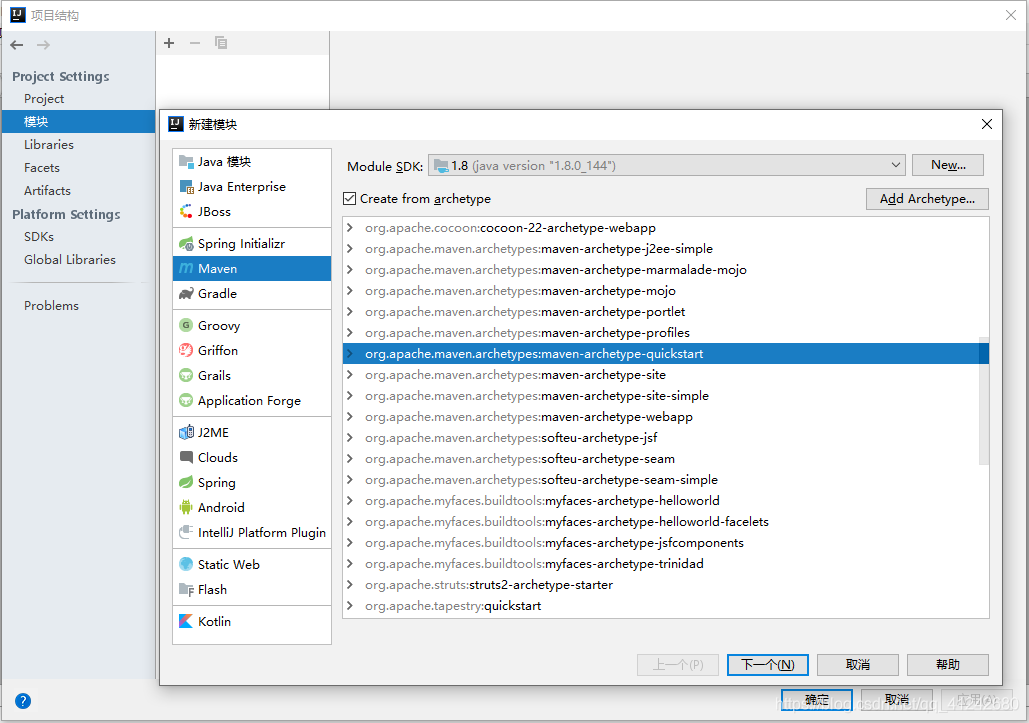Select the Flash icon
The height and width of the screenshot is (723, 1029).
click(x=186, y=589)
